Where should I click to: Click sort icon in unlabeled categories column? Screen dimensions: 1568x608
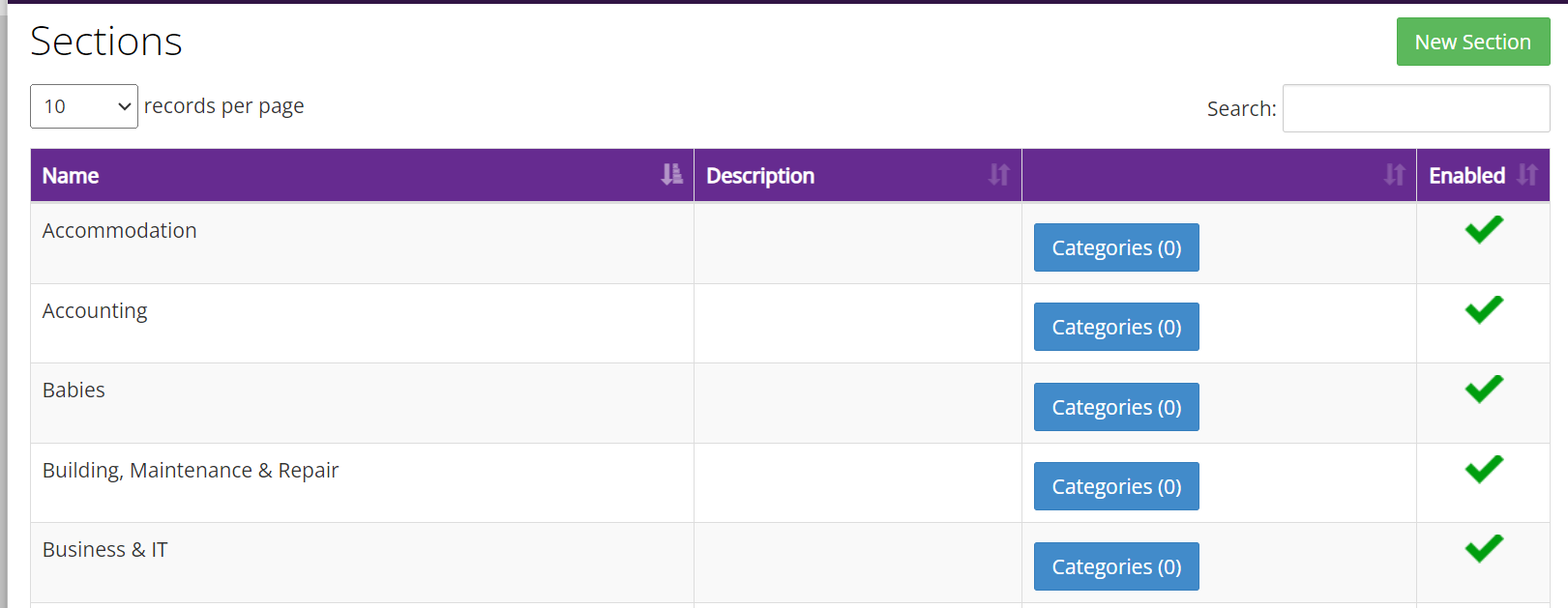1394,175
